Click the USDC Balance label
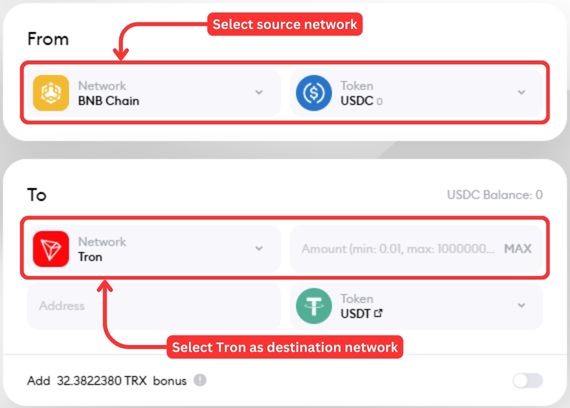This screenshot has width=570, height=408. click(495, 195)
